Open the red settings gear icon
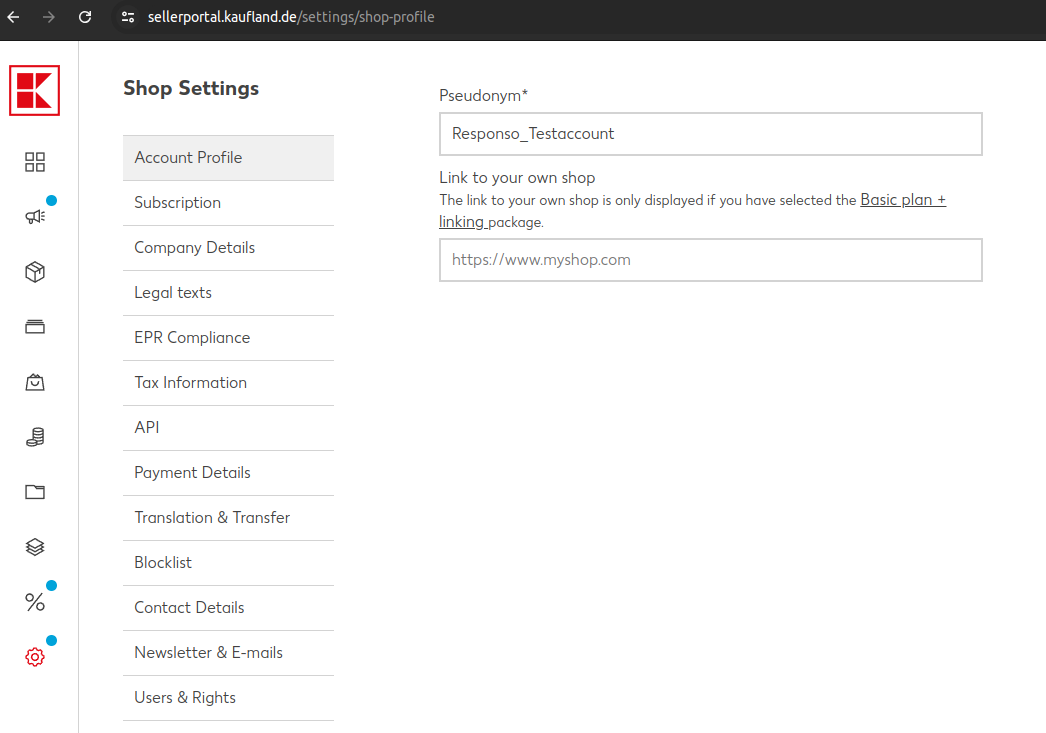 pyautogui.click(x=35, y=657)
